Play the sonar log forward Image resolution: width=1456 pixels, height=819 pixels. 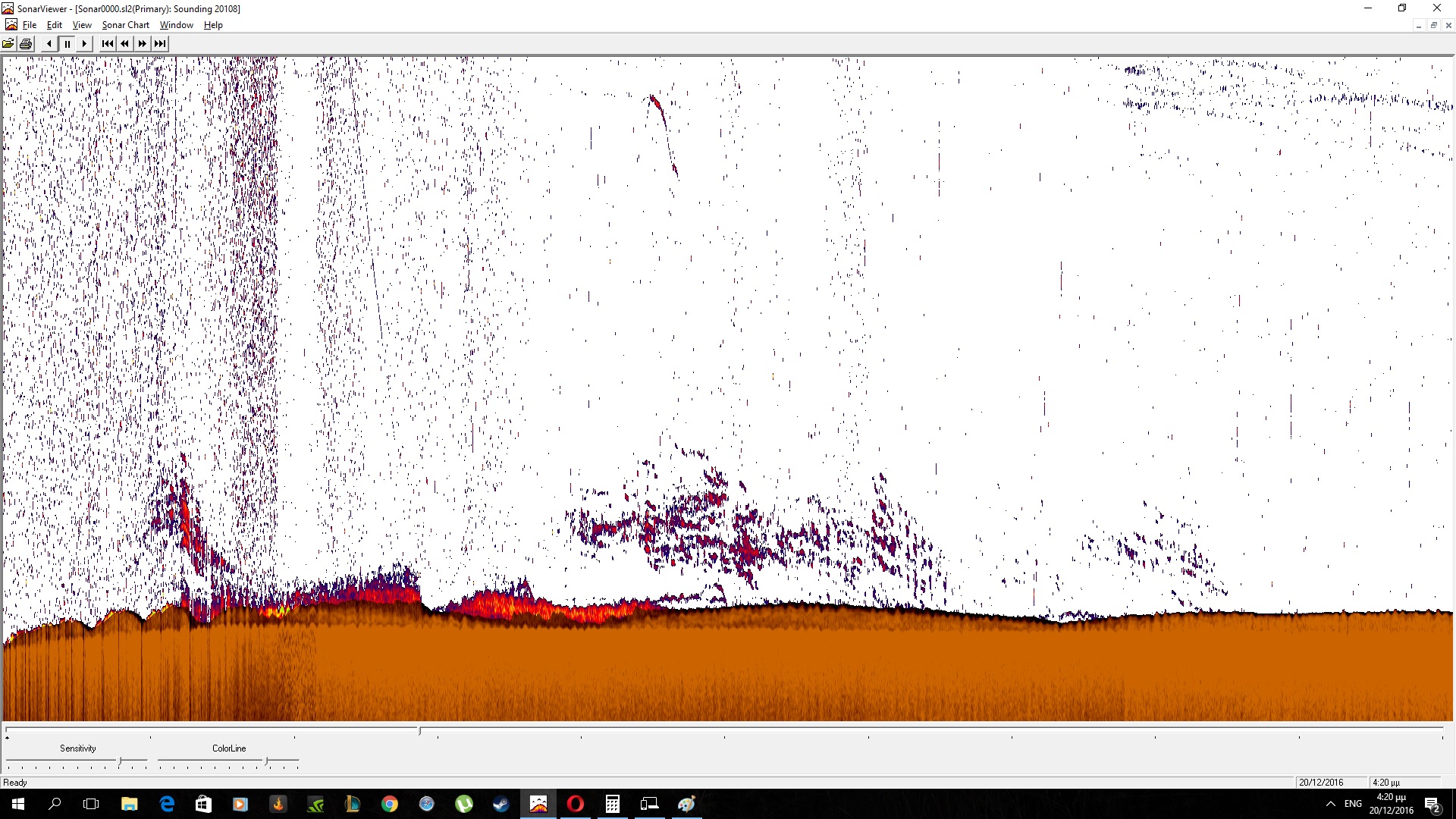point(84,44)
